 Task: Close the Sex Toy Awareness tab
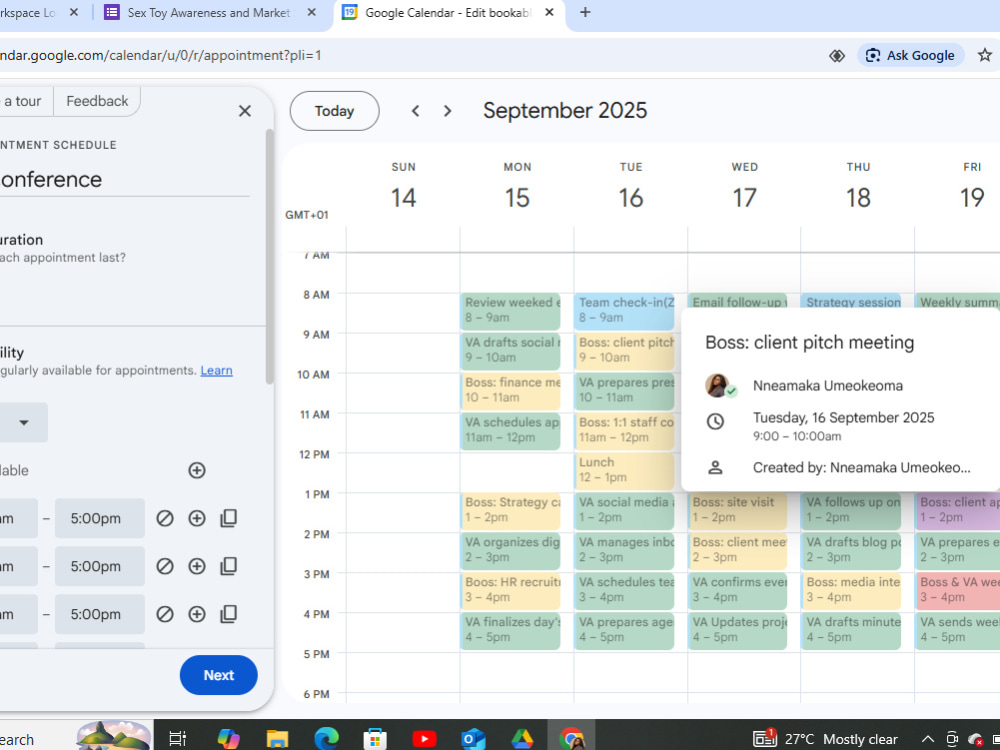pos(311,12)
